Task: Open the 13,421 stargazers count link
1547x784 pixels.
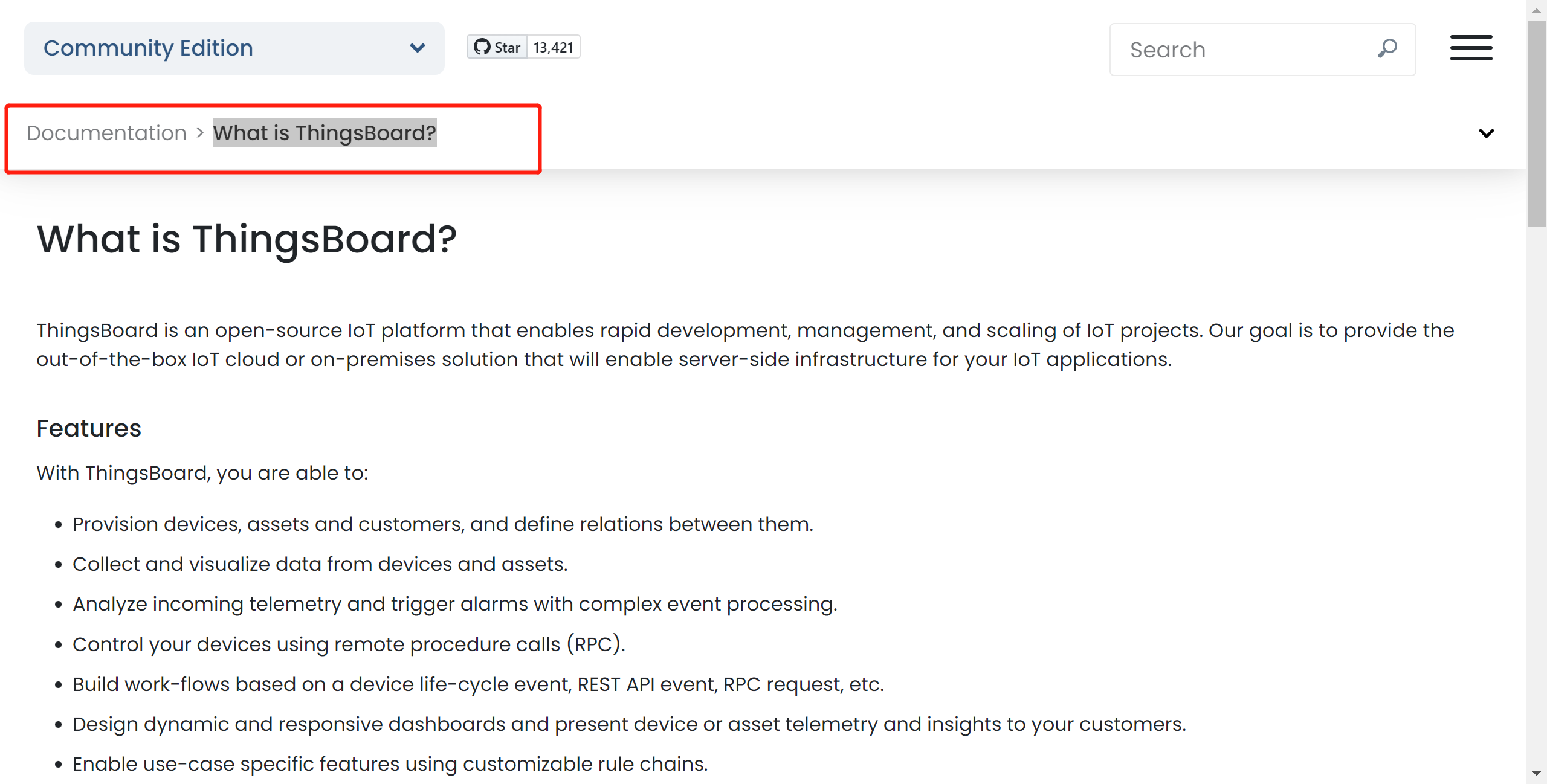Action: (x=553, y=47)
